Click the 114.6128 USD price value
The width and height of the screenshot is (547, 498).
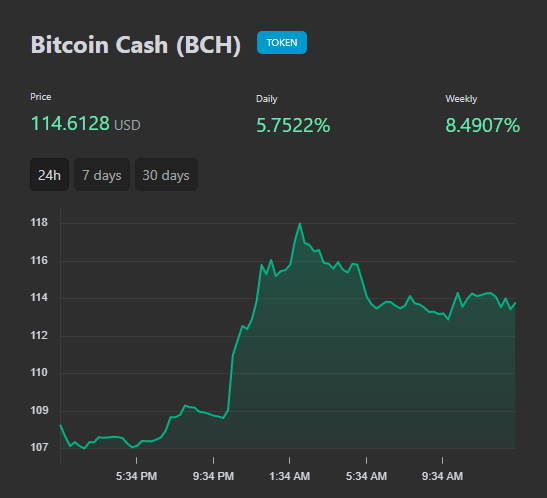coord(85,124)
